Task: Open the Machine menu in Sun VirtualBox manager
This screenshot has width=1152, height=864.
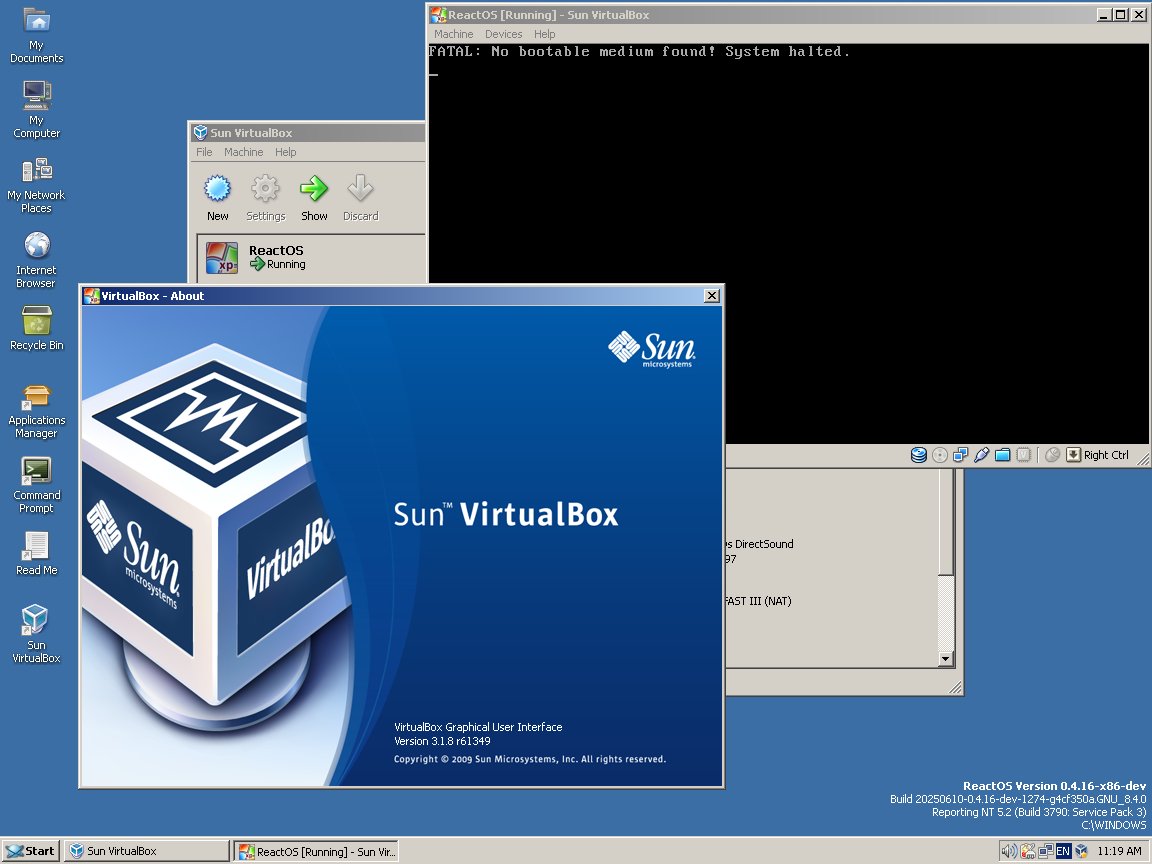Action: click(243, 152)
